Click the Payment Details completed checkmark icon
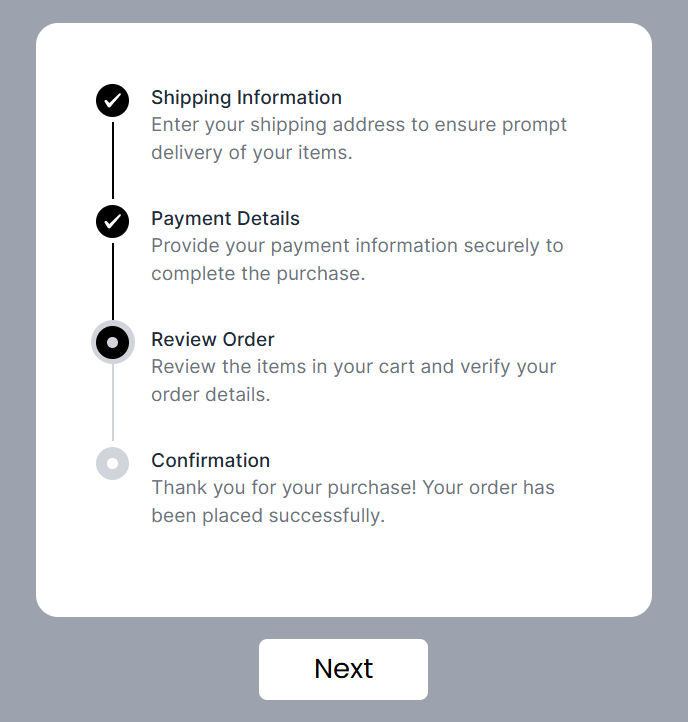Screen dimensions: 688x722 pos(112,221)
